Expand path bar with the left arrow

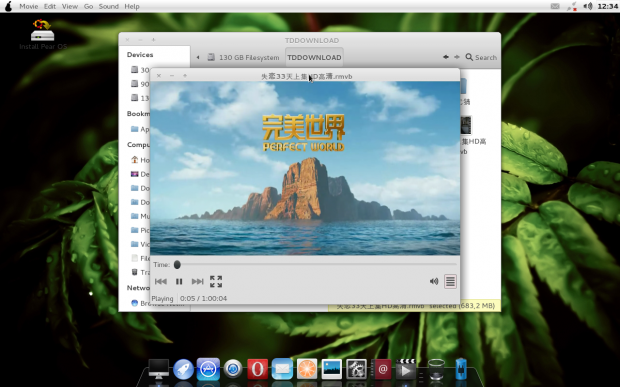(198, 57)
